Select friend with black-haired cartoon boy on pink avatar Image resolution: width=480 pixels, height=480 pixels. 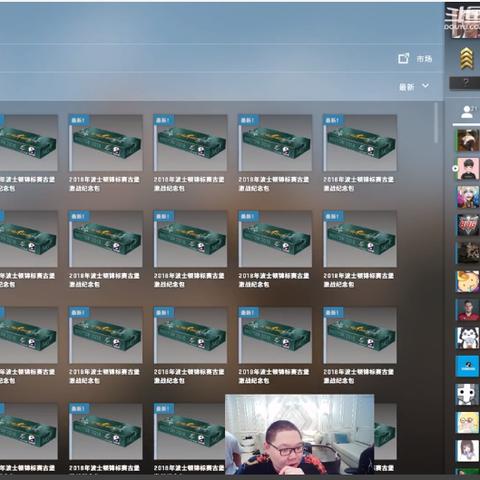pos(468,169)
